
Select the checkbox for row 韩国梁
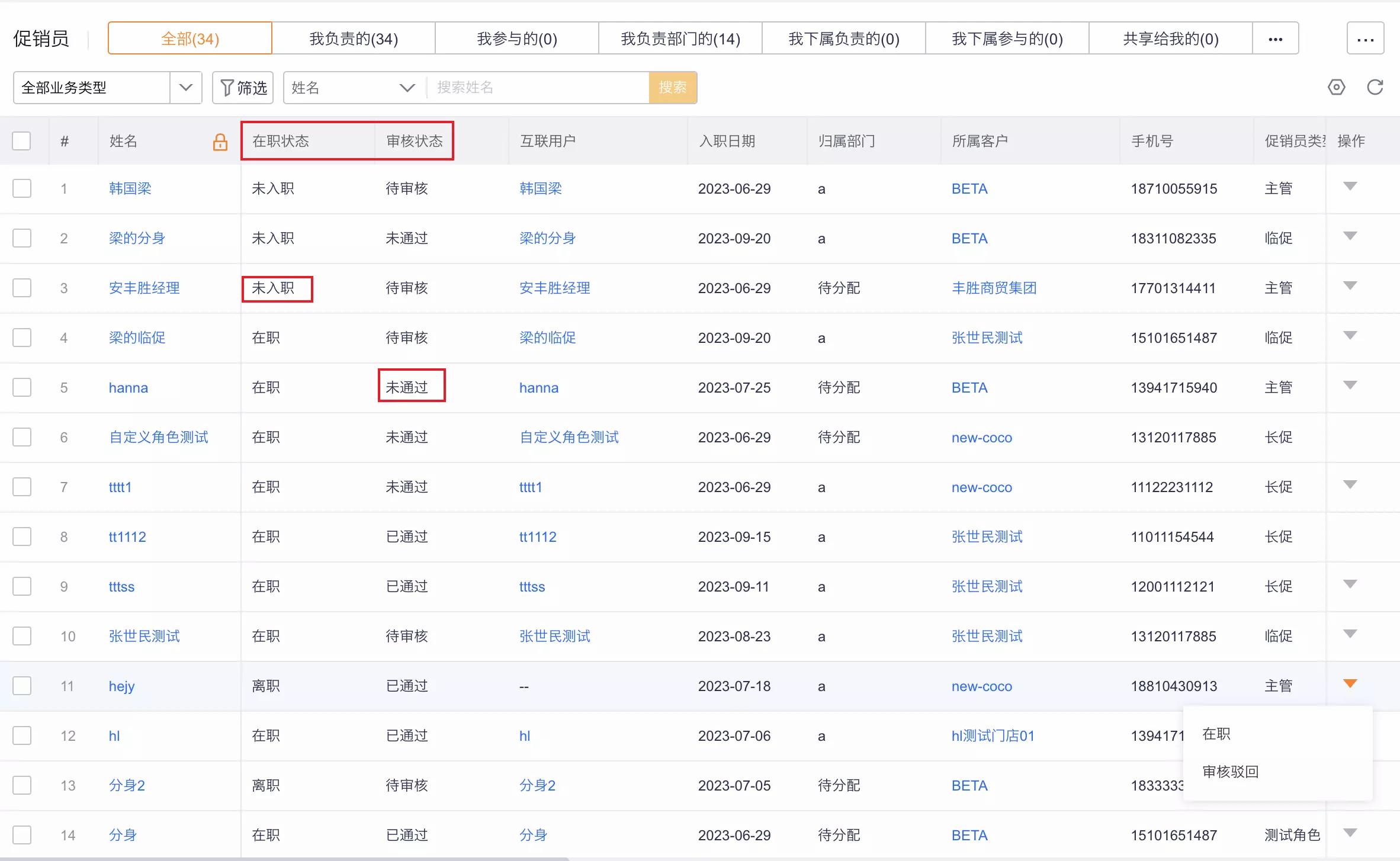pyautogui.click(x=22, y=188)
